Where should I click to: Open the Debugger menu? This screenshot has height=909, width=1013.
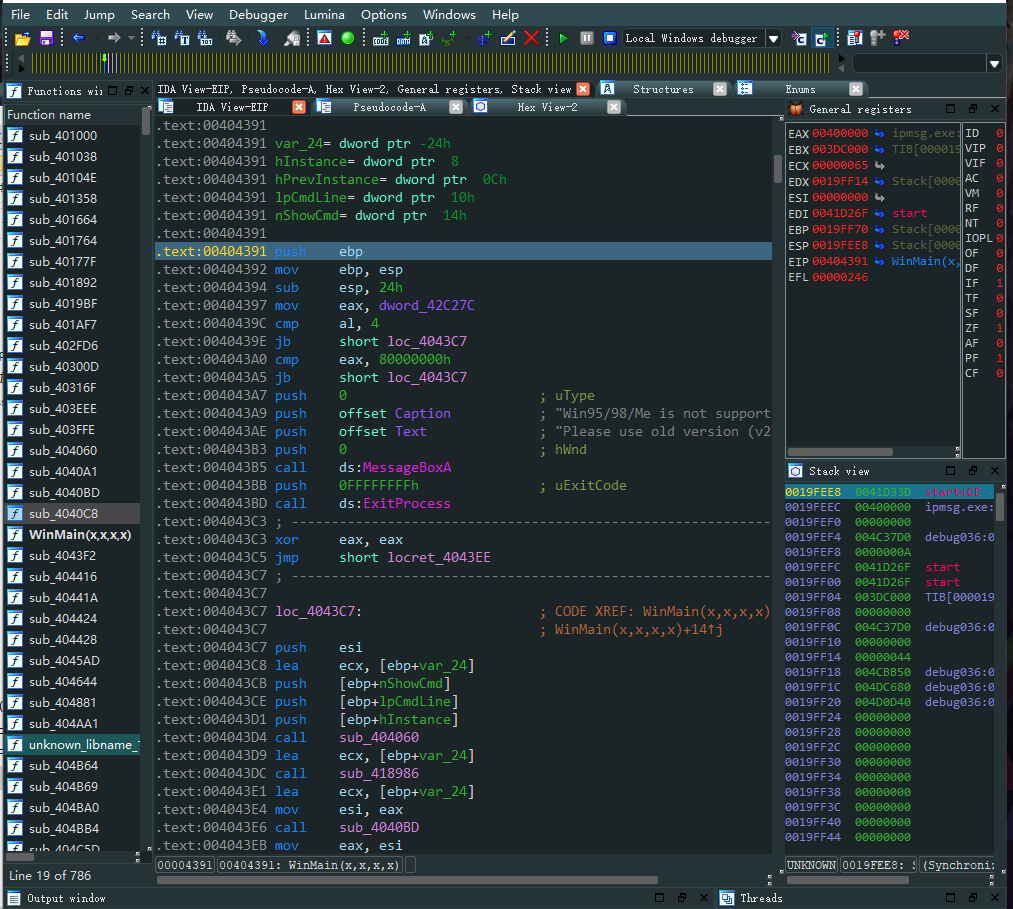point(258,14)
